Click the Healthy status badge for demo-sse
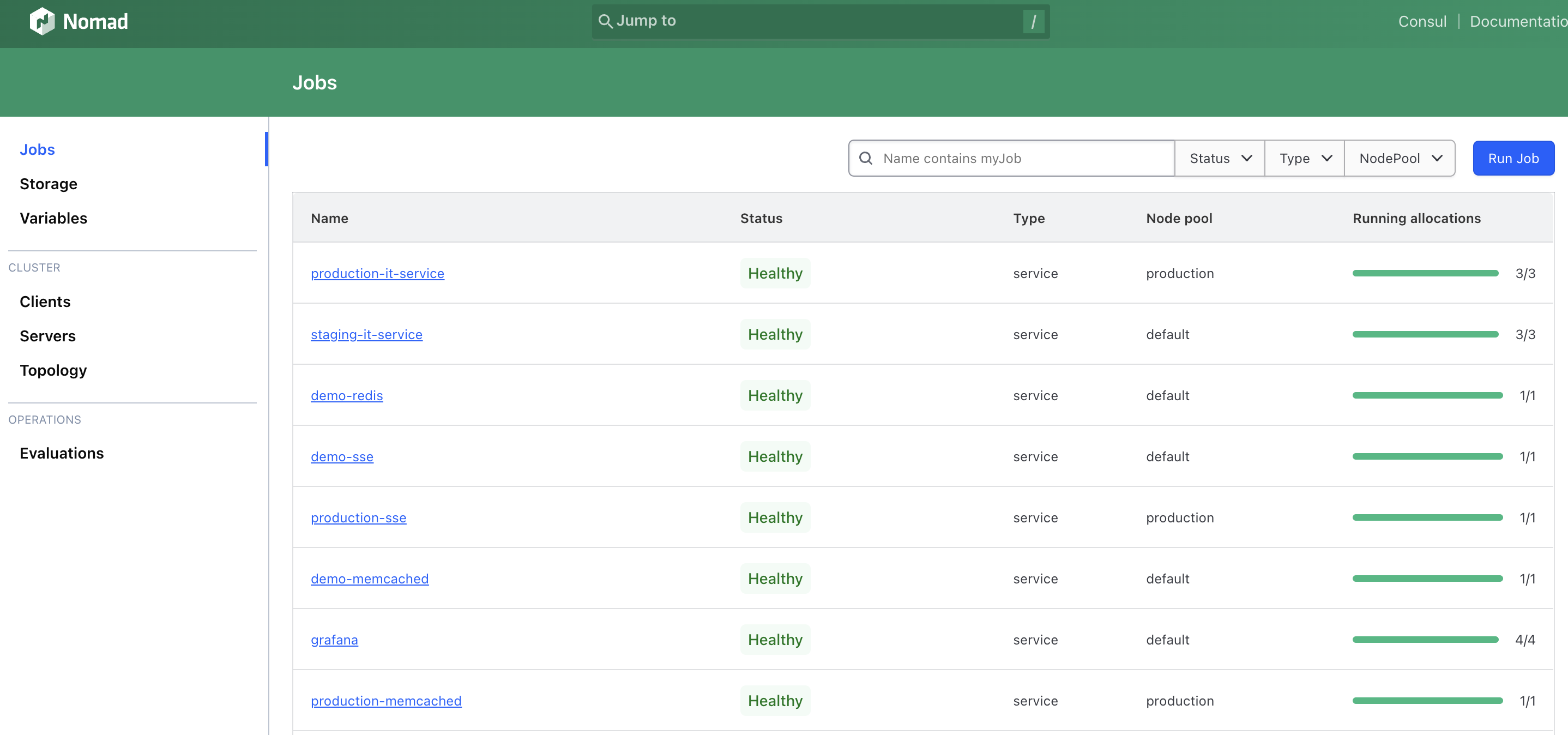1568x735 pixels. coord(774,457)
